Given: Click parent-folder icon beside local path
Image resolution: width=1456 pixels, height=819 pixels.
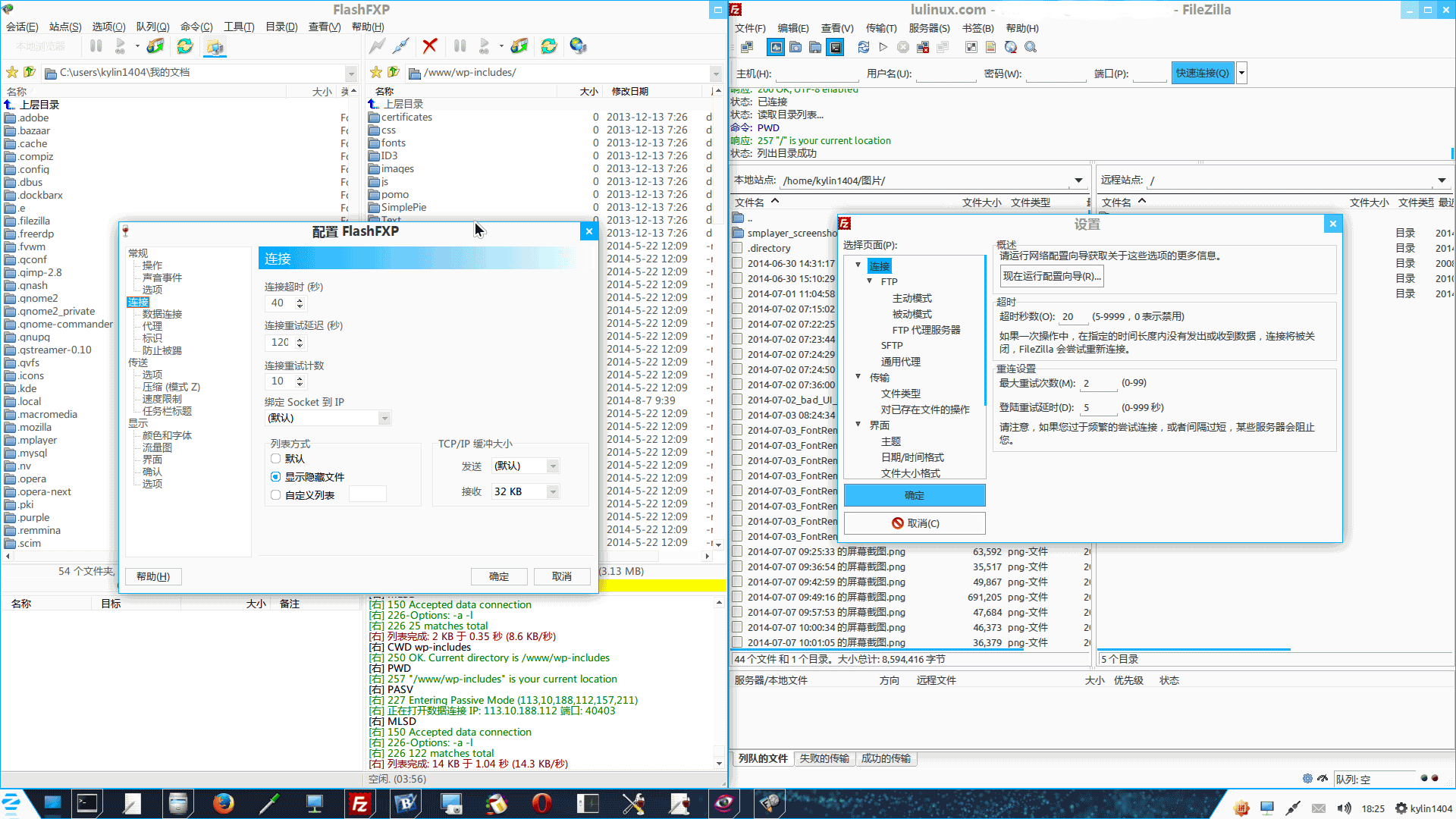Looking at the screenshot, I should click(30, 72).
